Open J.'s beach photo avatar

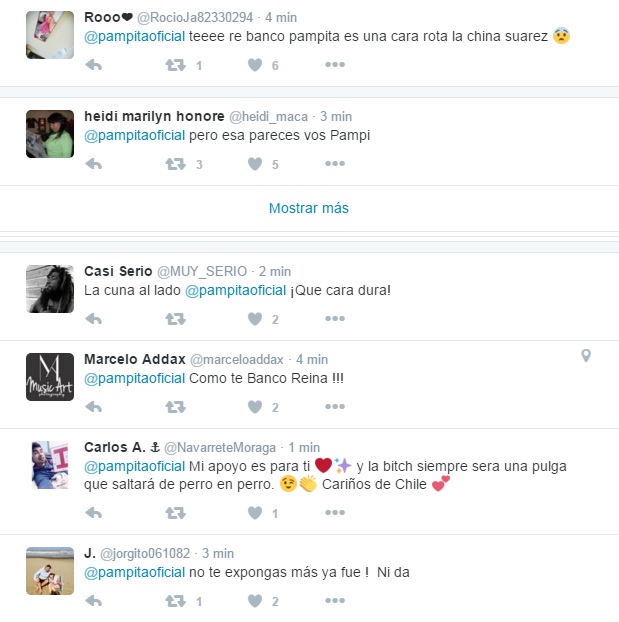click(x=50, y=571)
